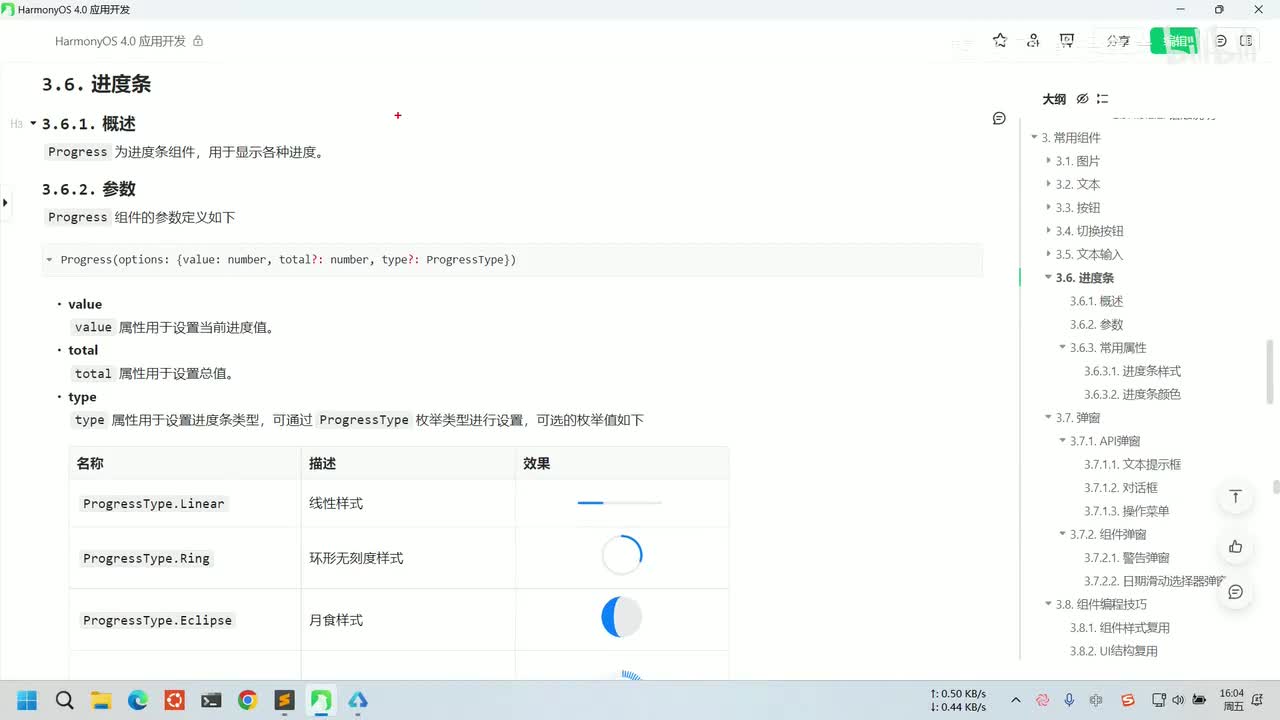
Task: Open the Sogou input method tray icon
Action: coord(1128,700)
